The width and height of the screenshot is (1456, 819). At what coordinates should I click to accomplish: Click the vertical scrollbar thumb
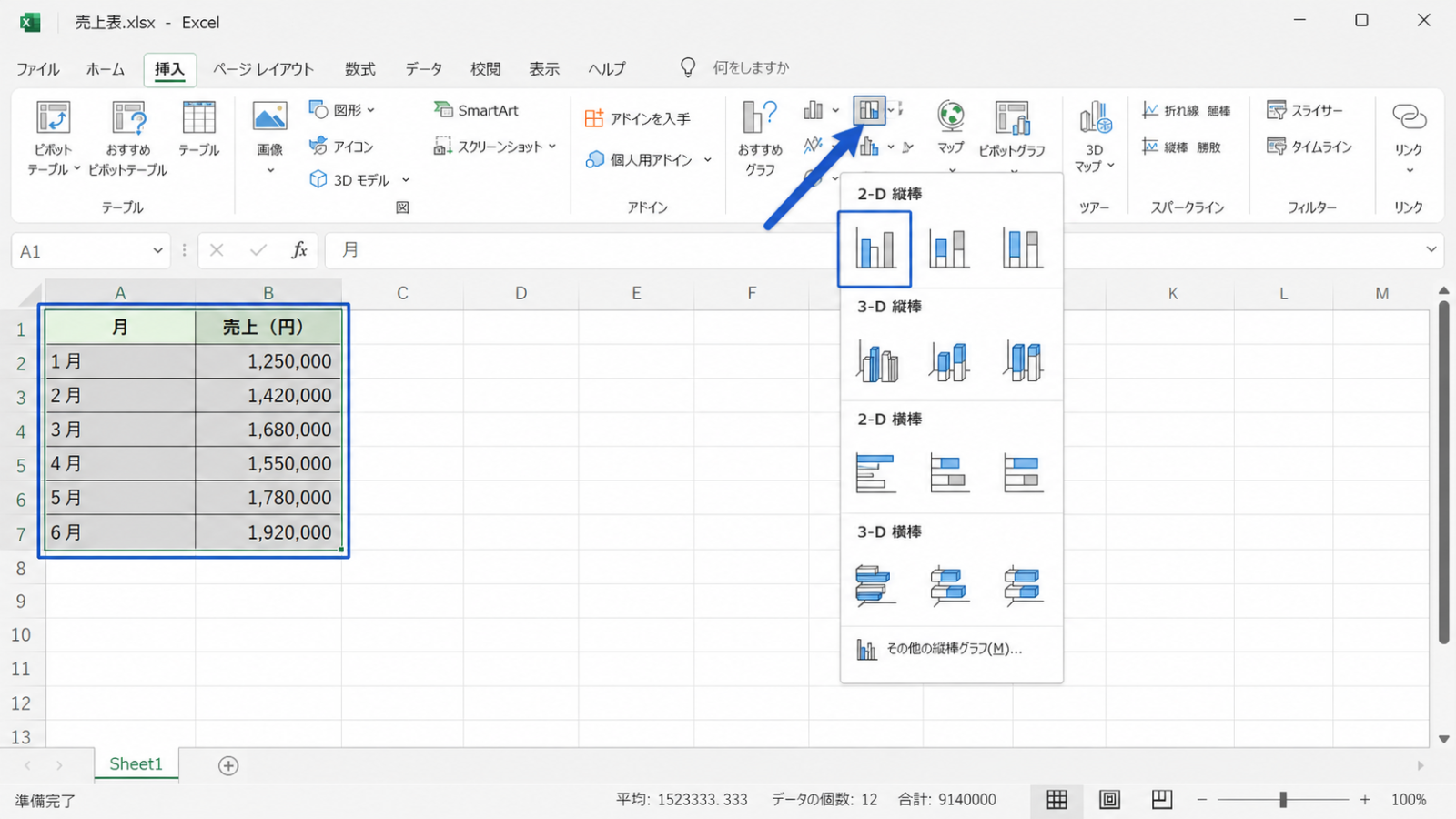(1444, 473)
